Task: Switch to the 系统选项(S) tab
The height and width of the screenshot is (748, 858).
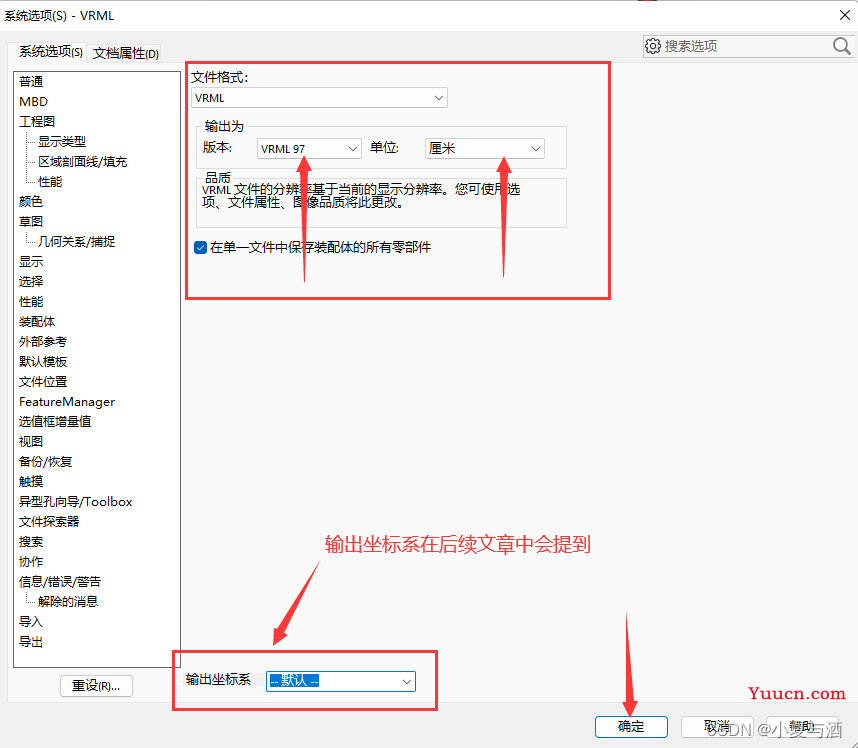Action: point(50,52)
